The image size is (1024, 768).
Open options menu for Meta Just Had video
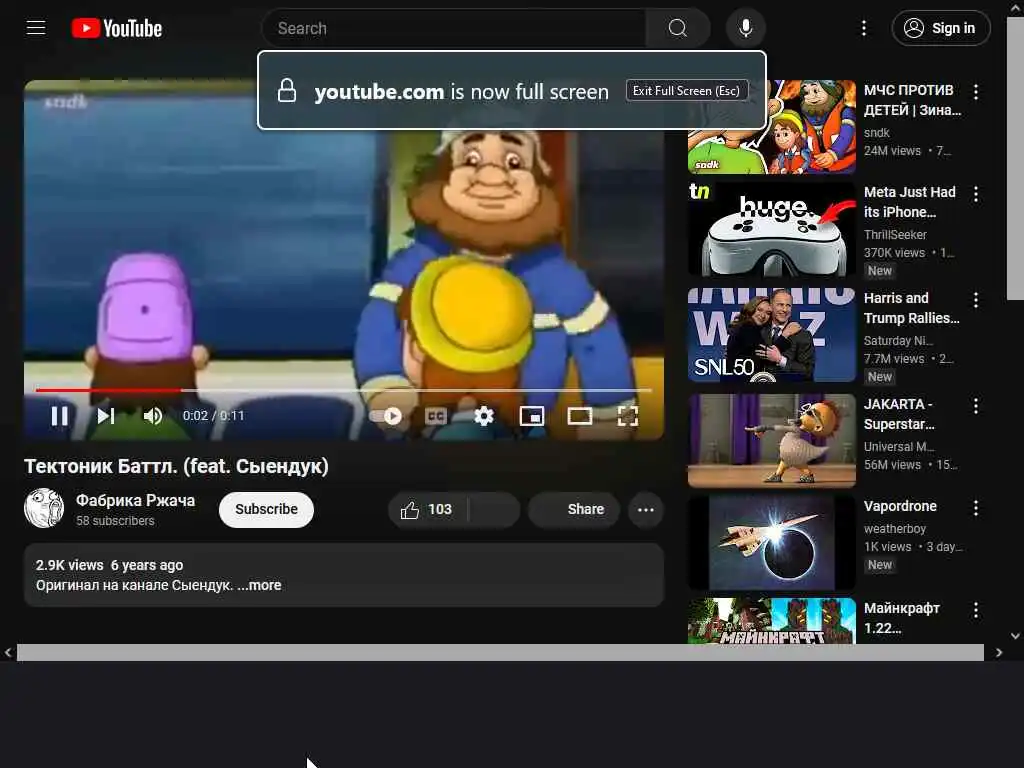click(x=976, y=194)
